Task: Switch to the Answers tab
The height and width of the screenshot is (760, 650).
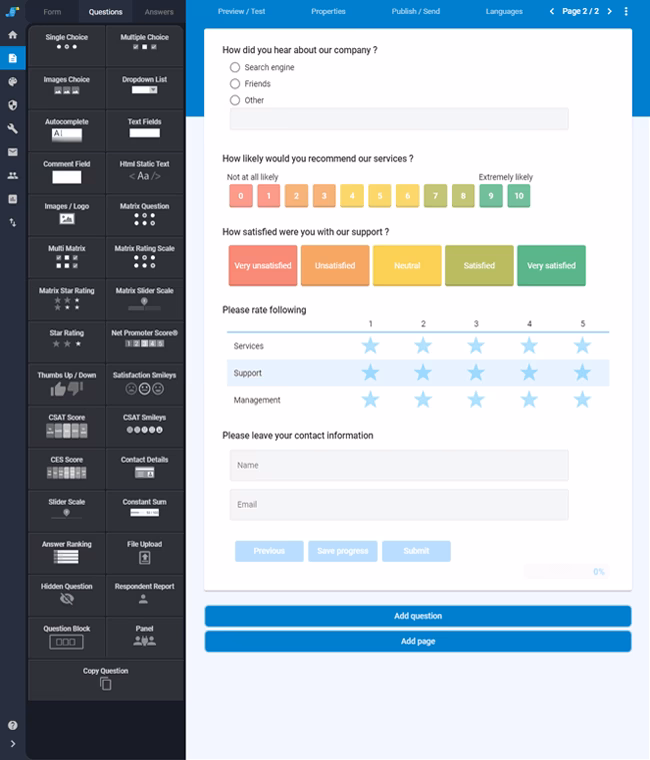Action: 159,12
